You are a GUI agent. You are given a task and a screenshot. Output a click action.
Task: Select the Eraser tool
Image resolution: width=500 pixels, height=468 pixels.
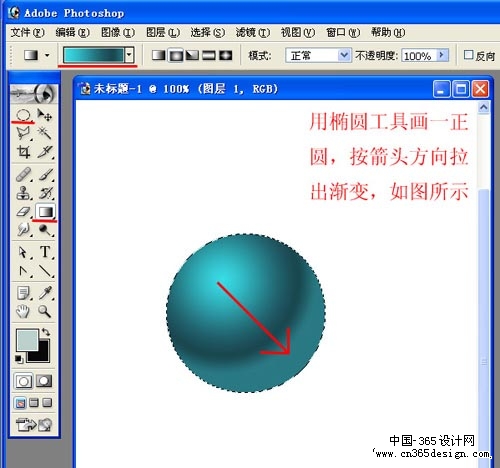[23, 212]
